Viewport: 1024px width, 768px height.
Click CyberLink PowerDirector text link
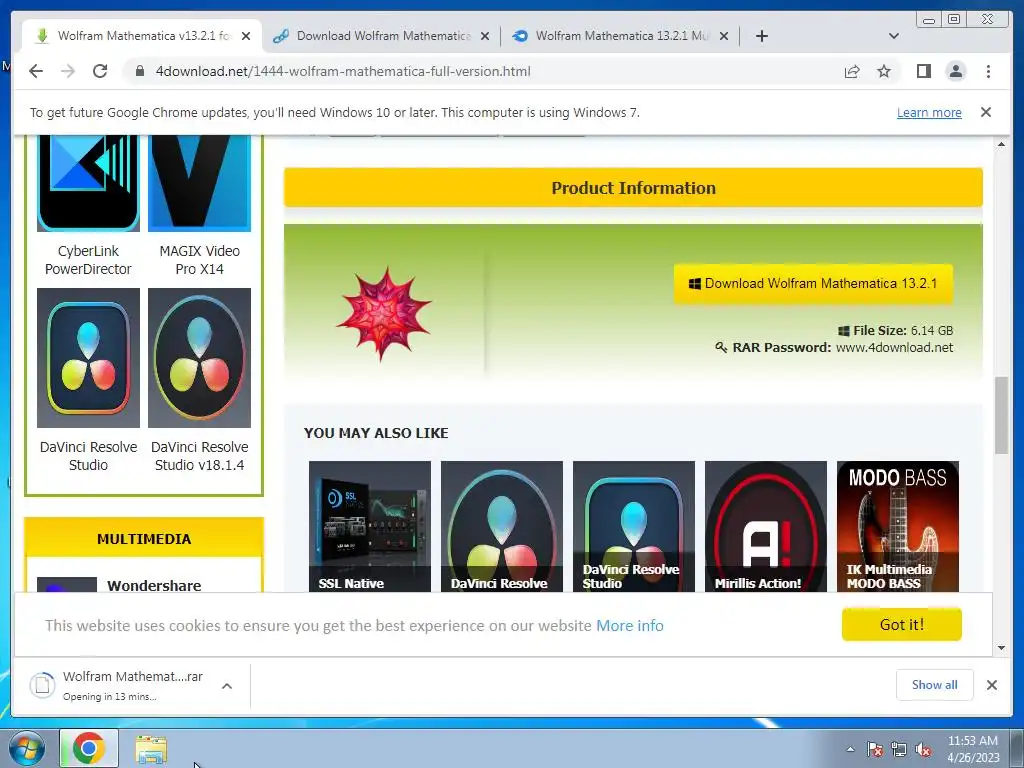[x=88, y=260]
